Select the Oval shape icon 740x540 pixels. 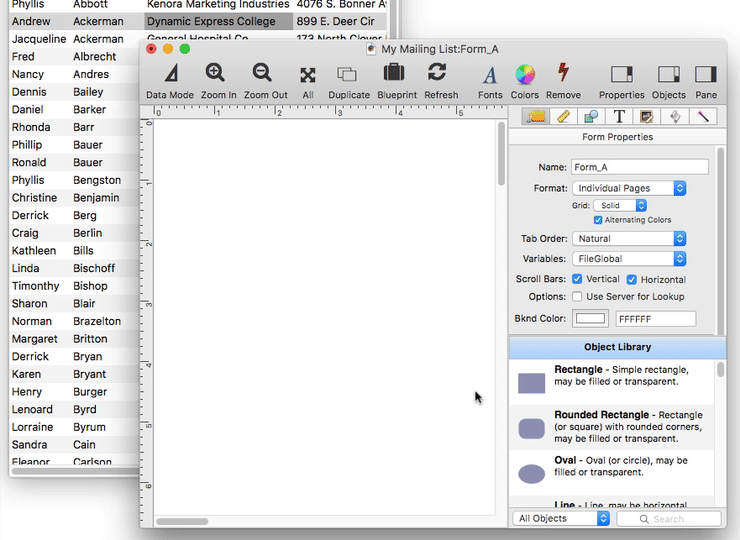(531, 473)
